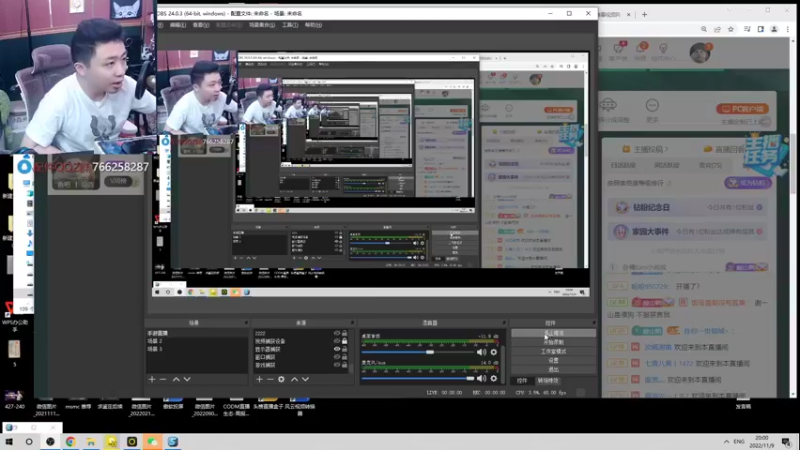Open the 工具(T) menu in OBS
This screenshot has width=800, height=450.
(290, 25)
